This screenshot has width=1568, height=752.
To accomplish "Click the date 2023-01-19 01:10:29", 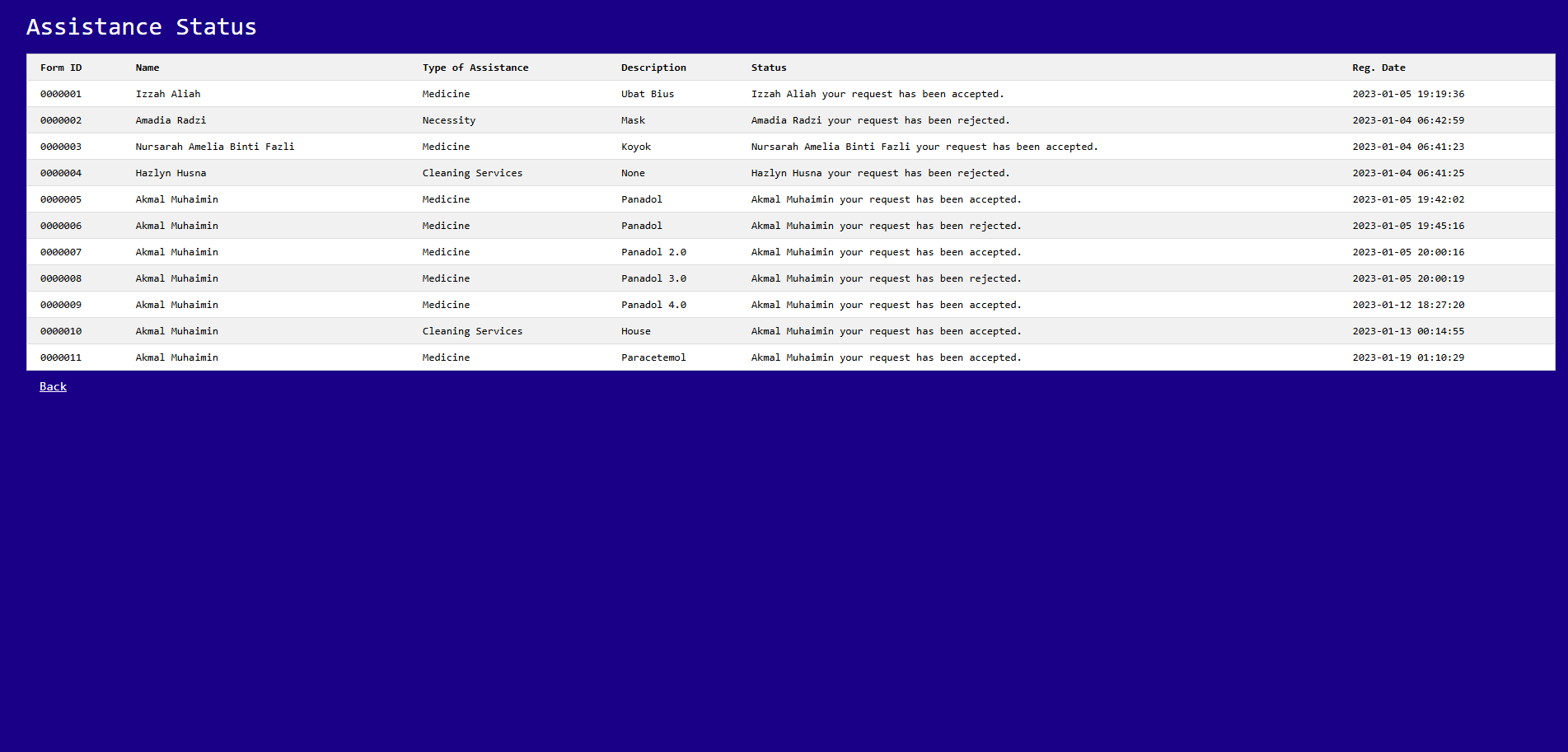I will click(x=1408, y=357).
